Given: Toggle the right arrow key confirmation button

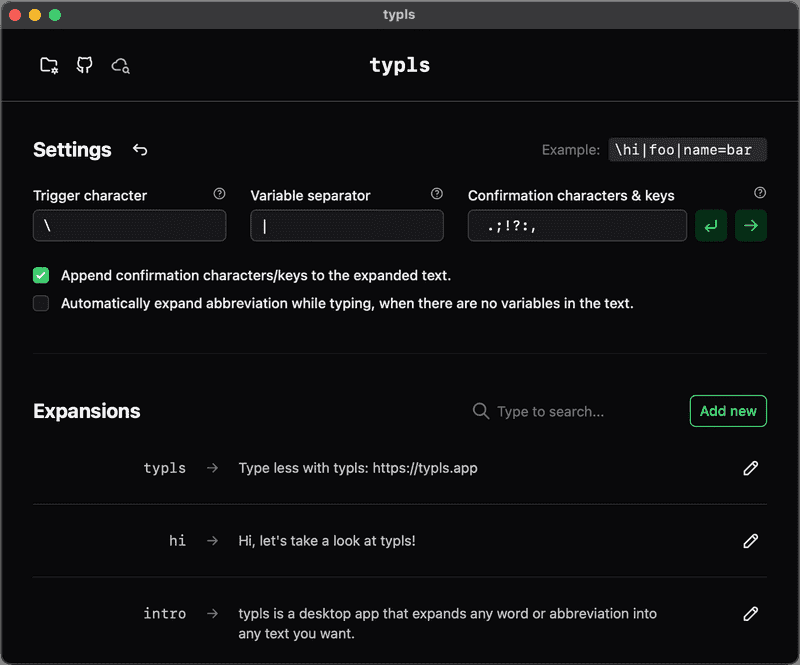Looking at the screenshot, I should [751, 226].
